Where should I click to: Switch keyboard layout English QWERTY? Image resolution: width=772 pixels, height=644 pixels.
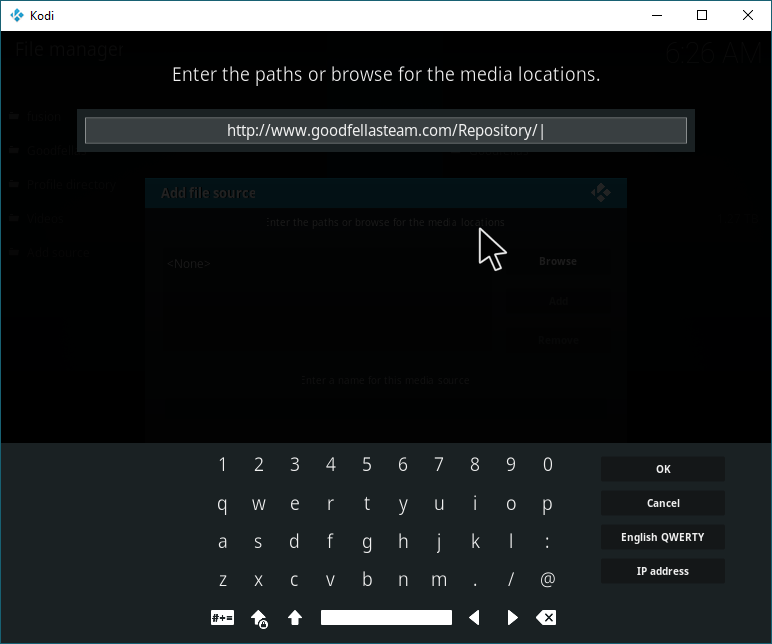(663, 537)
